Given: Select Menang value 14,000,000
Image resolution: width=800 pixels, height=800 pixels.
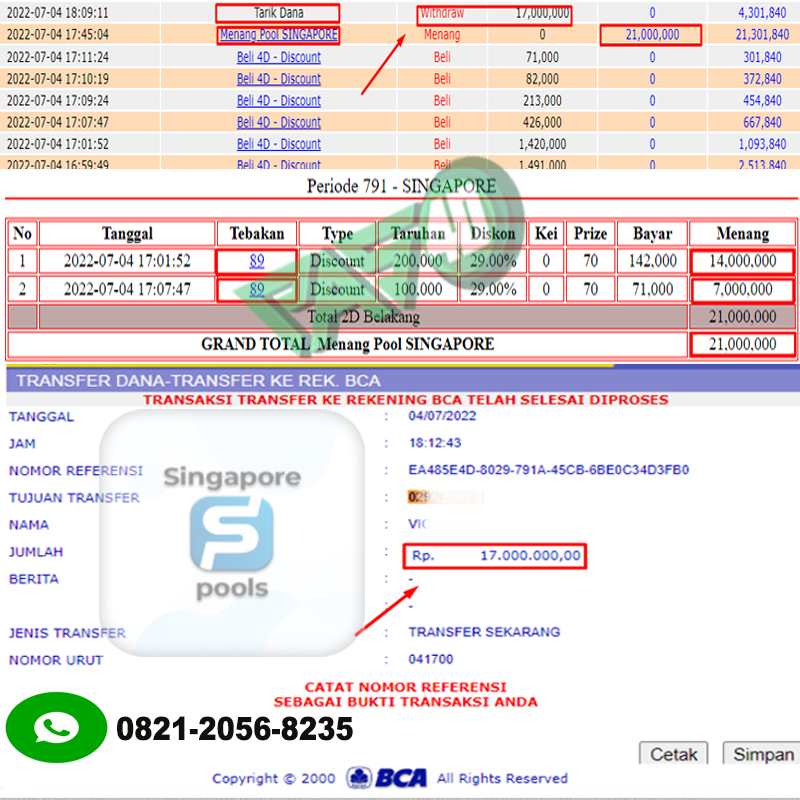Looking at the screenshot, I should [x=742, y=261].
